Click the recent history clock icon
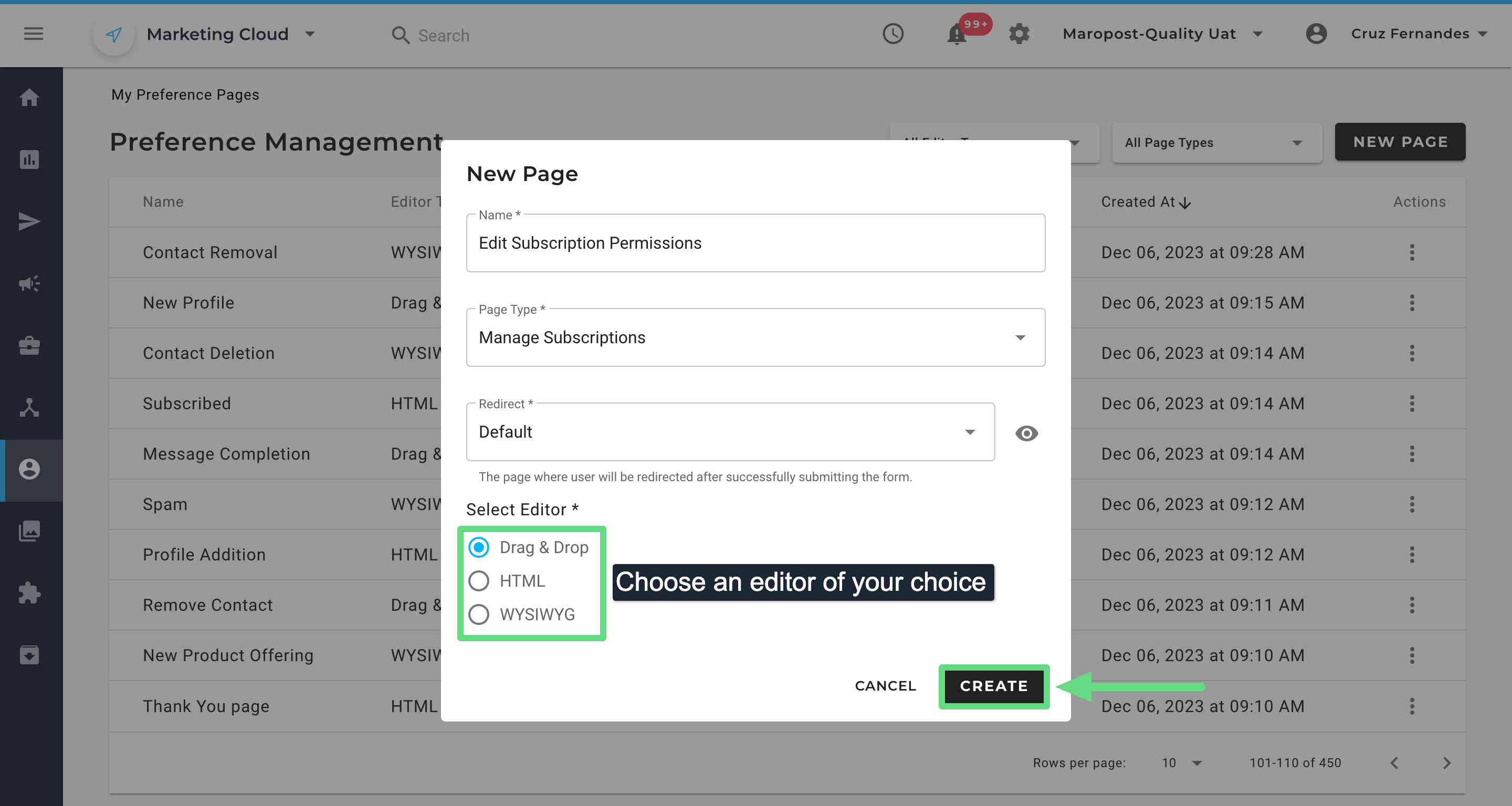1512x806 pixels. 892,34
